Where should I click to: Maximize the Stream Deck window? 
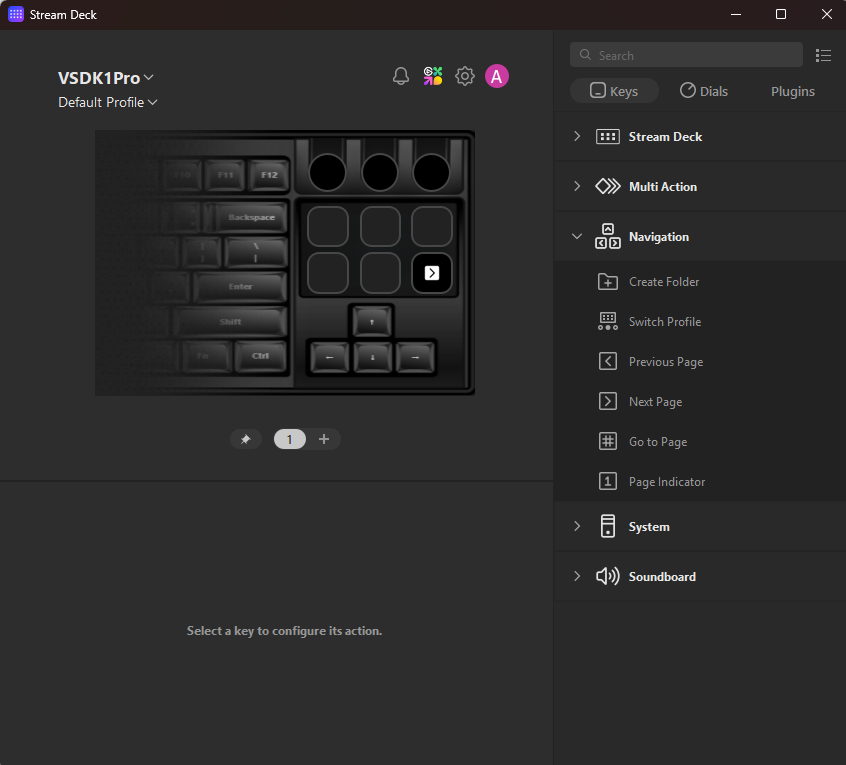click(x=781, y=15)
